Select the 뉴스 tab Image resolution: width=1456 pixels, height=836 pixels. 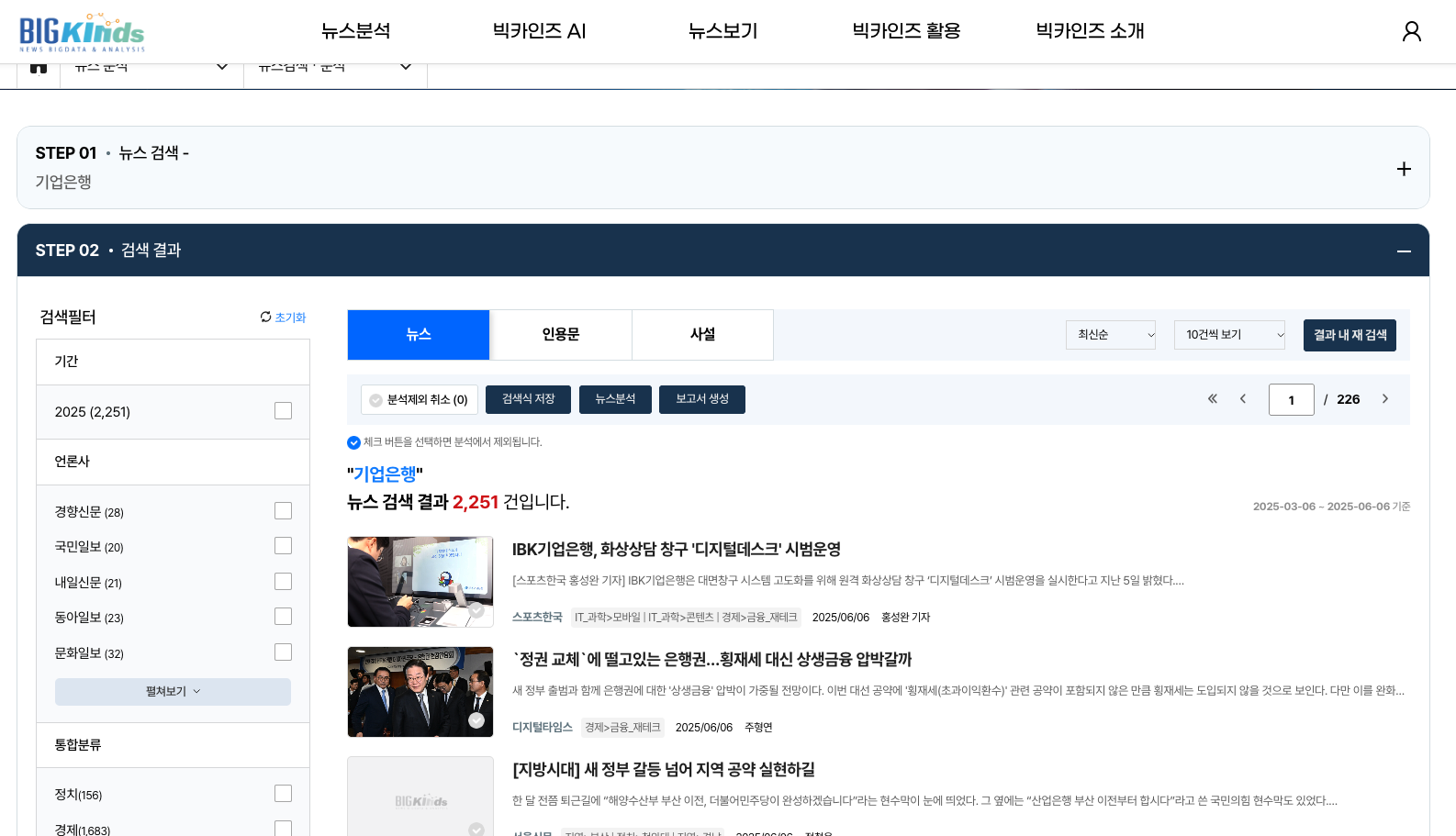[x=419, y=335]
